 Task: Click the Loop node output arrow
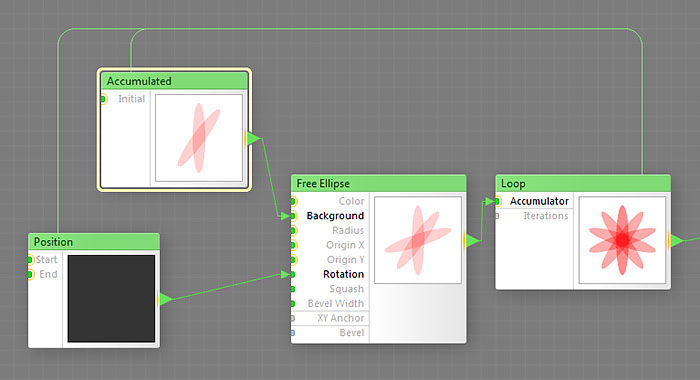point(676,240)
